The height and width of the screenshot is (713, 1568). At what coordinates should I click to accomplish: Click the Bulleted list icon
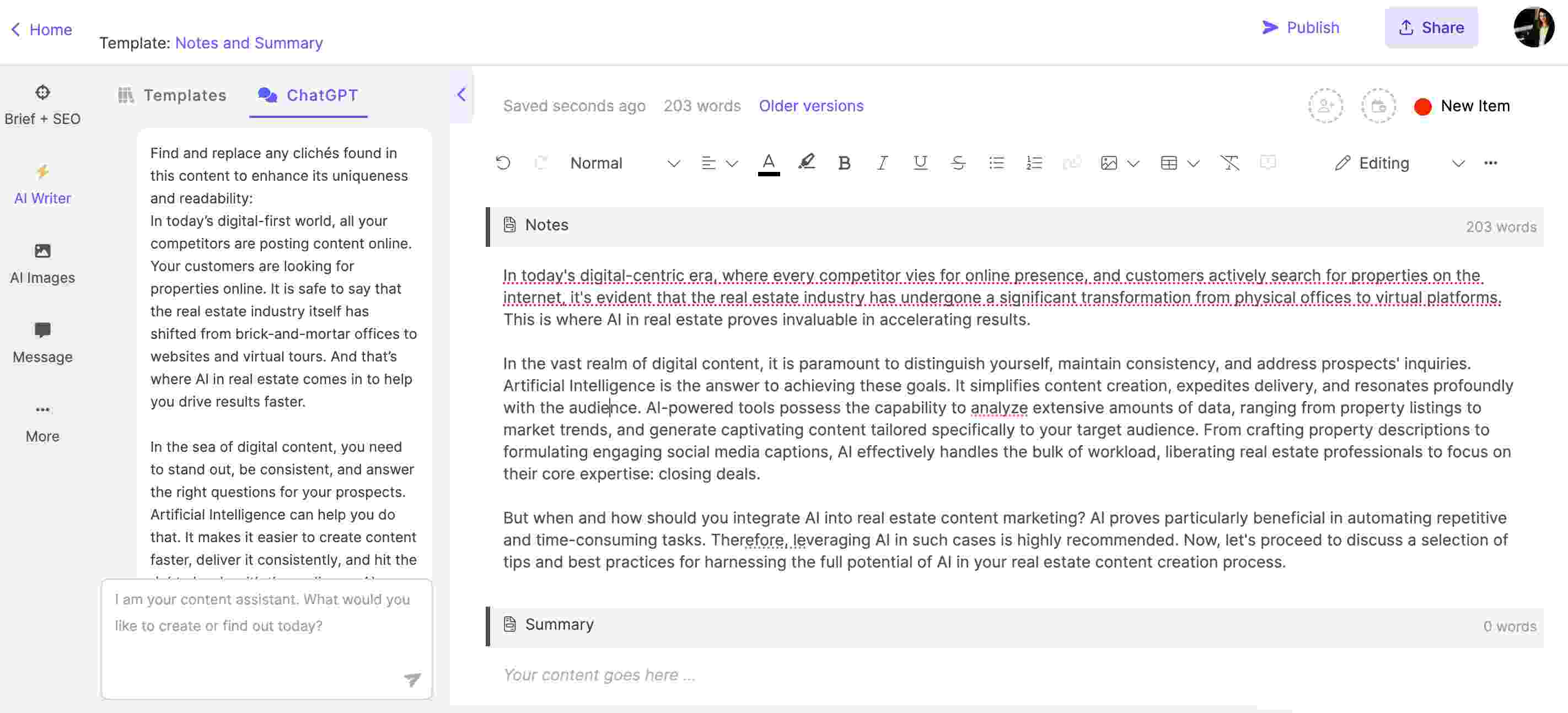click(997, 162)
